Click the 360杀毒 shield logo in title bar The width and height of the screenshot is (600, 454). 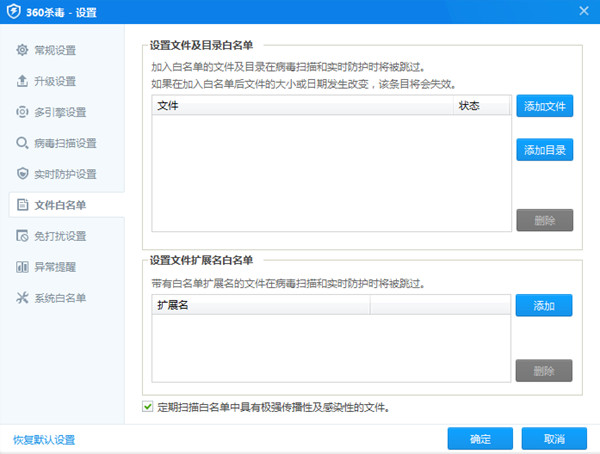click(x=14, y=11)
